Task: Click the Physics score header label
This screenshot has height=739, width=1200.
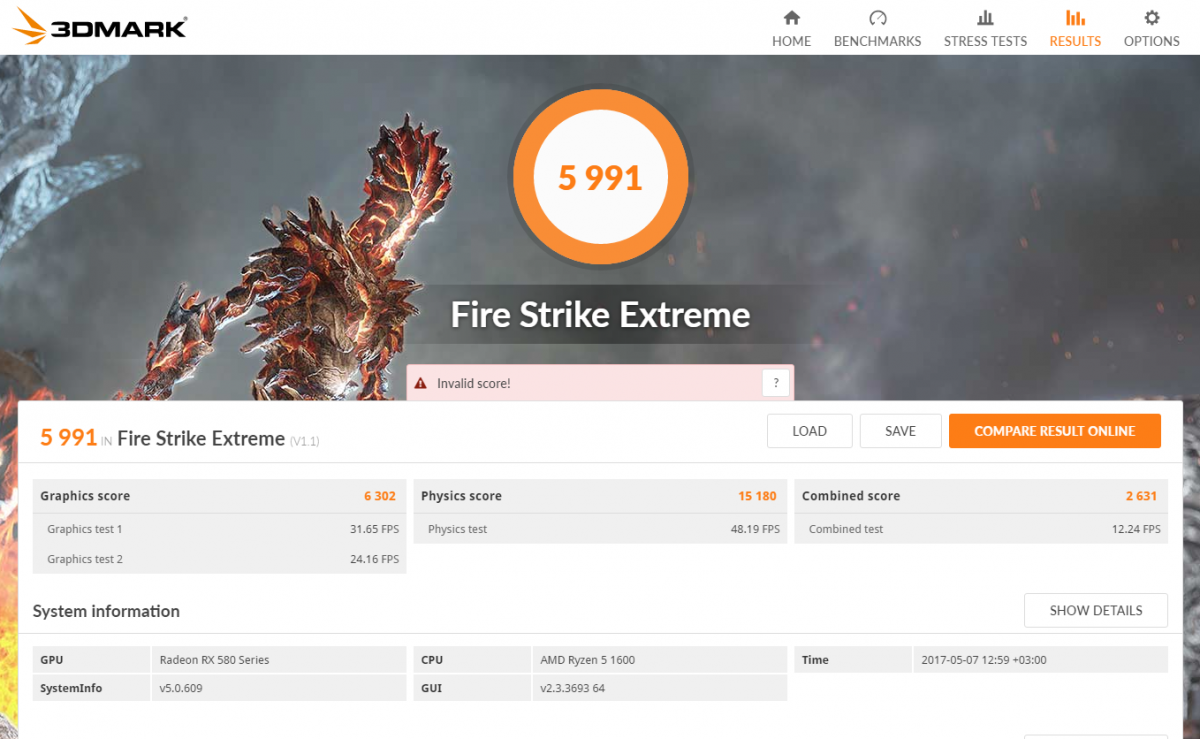Action: click(x=461, y=496)
